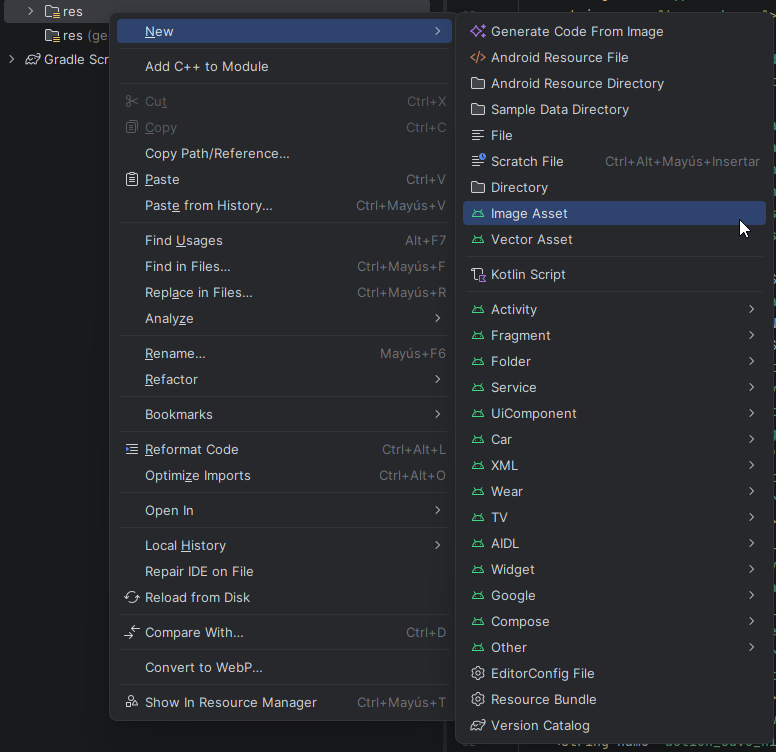Click the Version Catalog gradle icon
The width and height of the screenshot is (776, 752).
click(478, 725)
